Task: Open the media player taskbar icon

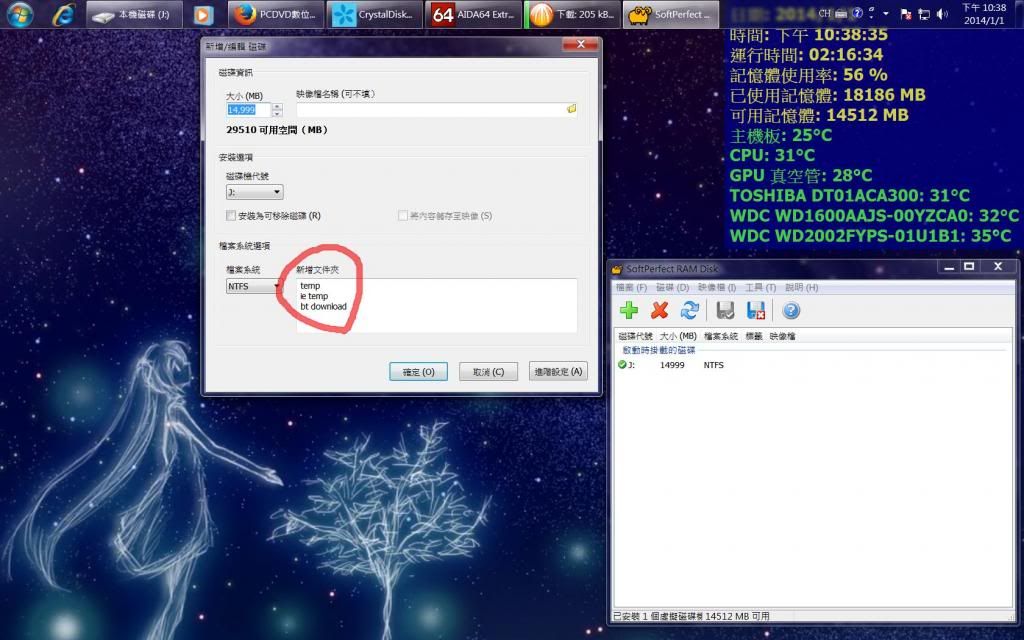Action: pyautogui.click(x=203, y=14)
